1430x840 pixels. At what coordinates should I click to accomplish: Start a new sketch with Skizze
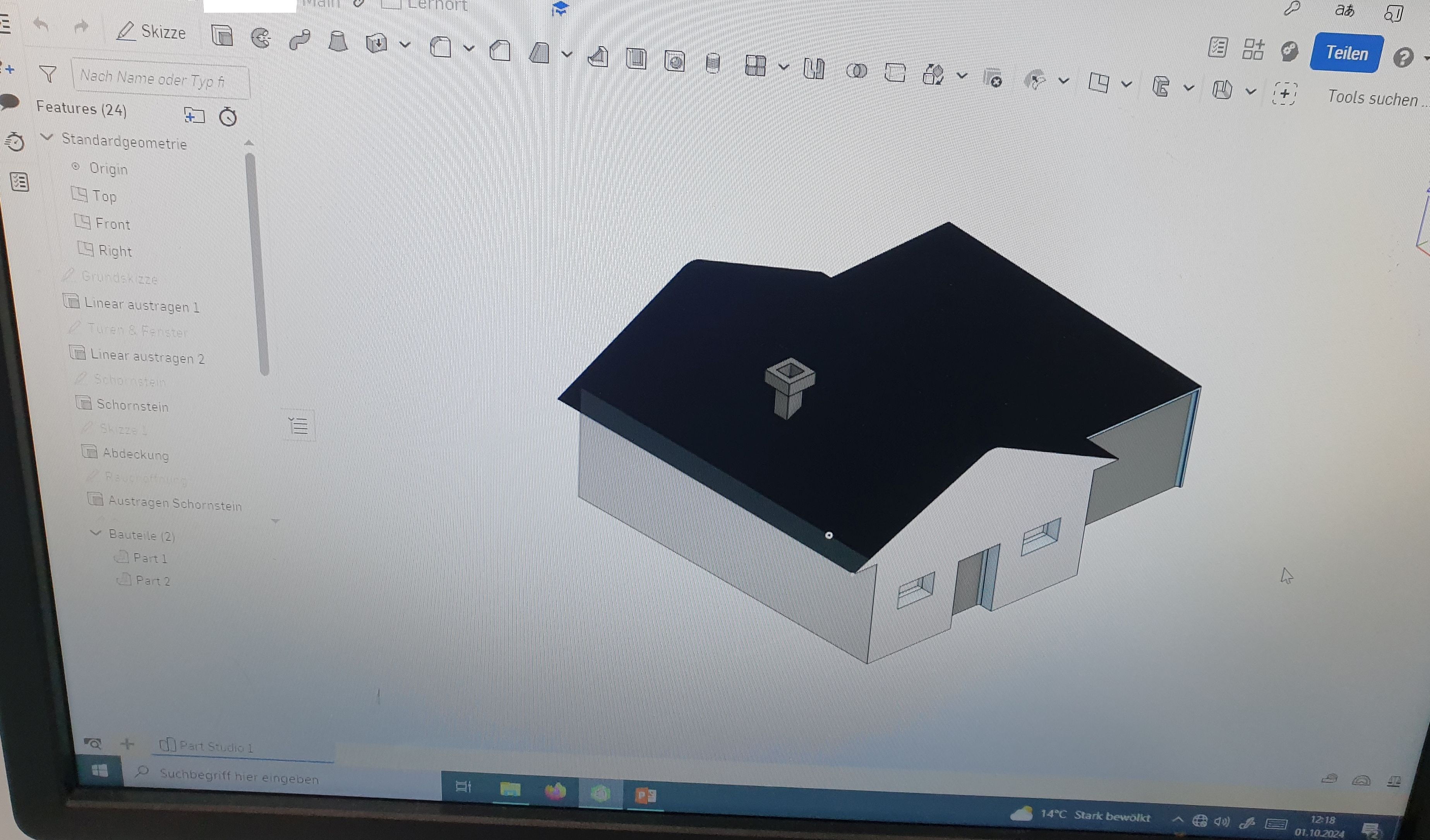pos(151,32)
